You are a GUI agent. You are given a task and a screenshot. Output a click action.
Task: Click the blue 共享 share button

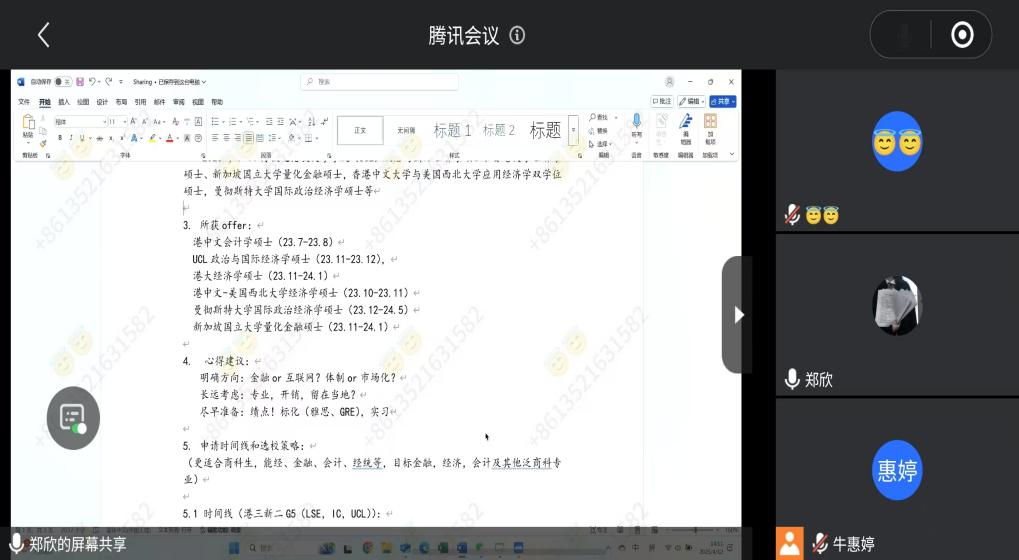[x=724, y=102]
